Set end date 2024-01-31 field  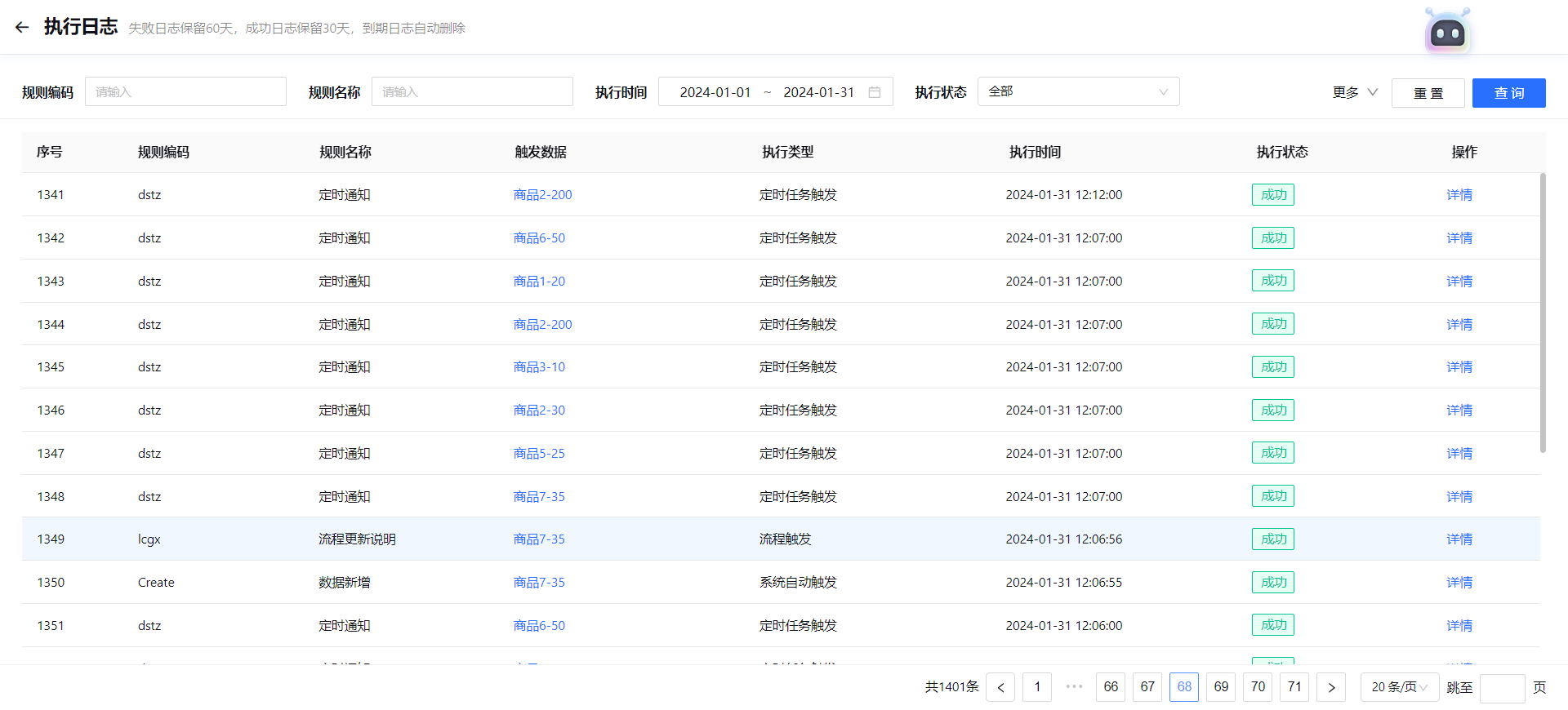click(x=818, y=92)
